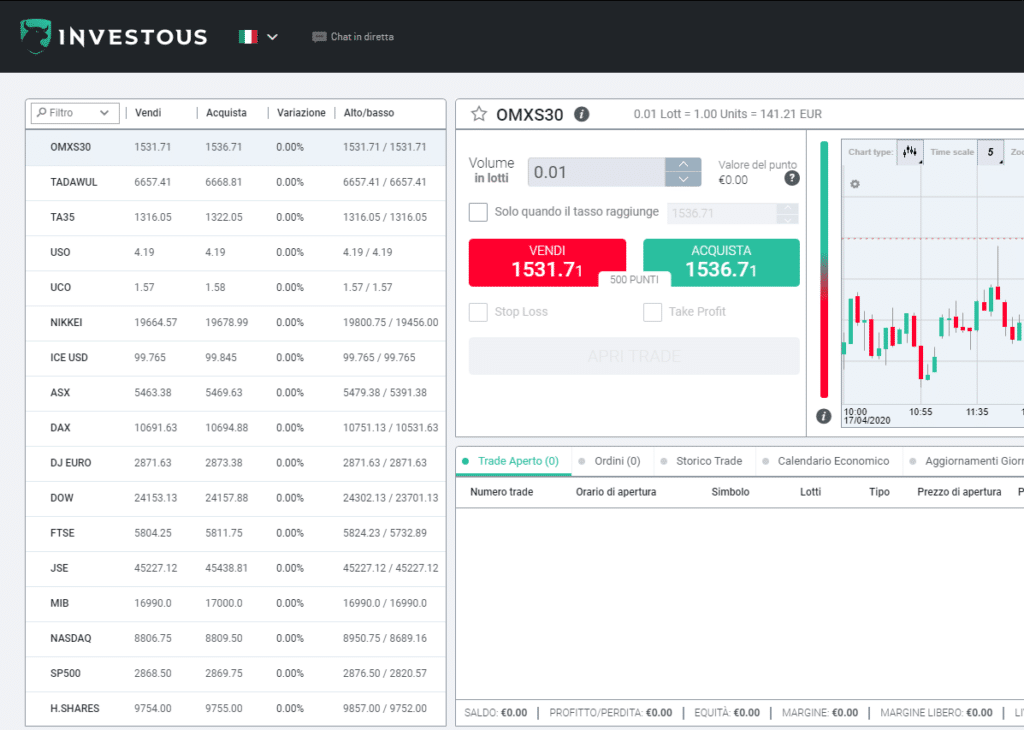Viewport: 1024px width, 730px height.
Task: Select the NASDAQ instrument row
Action: point(236,639)
